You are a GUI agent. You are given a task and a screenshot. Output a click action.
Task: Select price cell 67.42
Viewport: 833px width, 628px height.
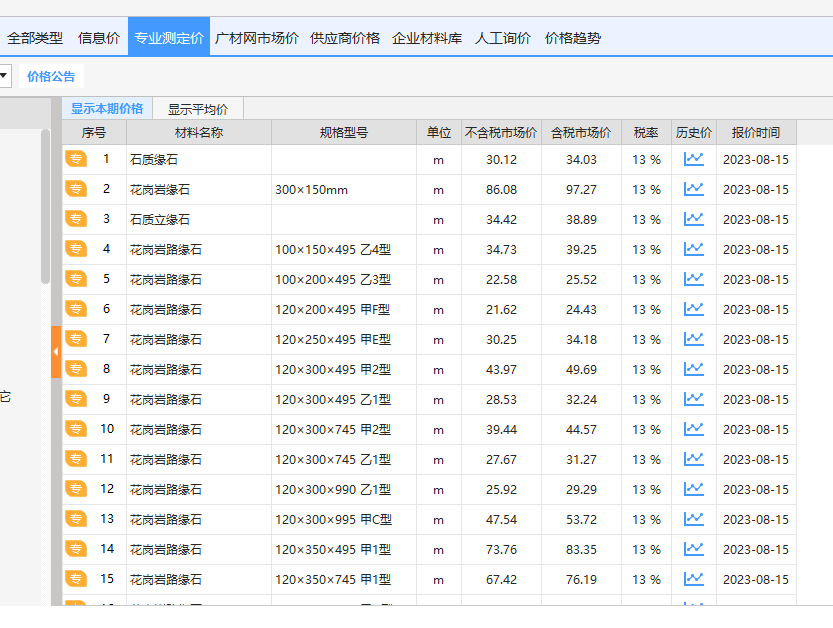click(501, 580)
